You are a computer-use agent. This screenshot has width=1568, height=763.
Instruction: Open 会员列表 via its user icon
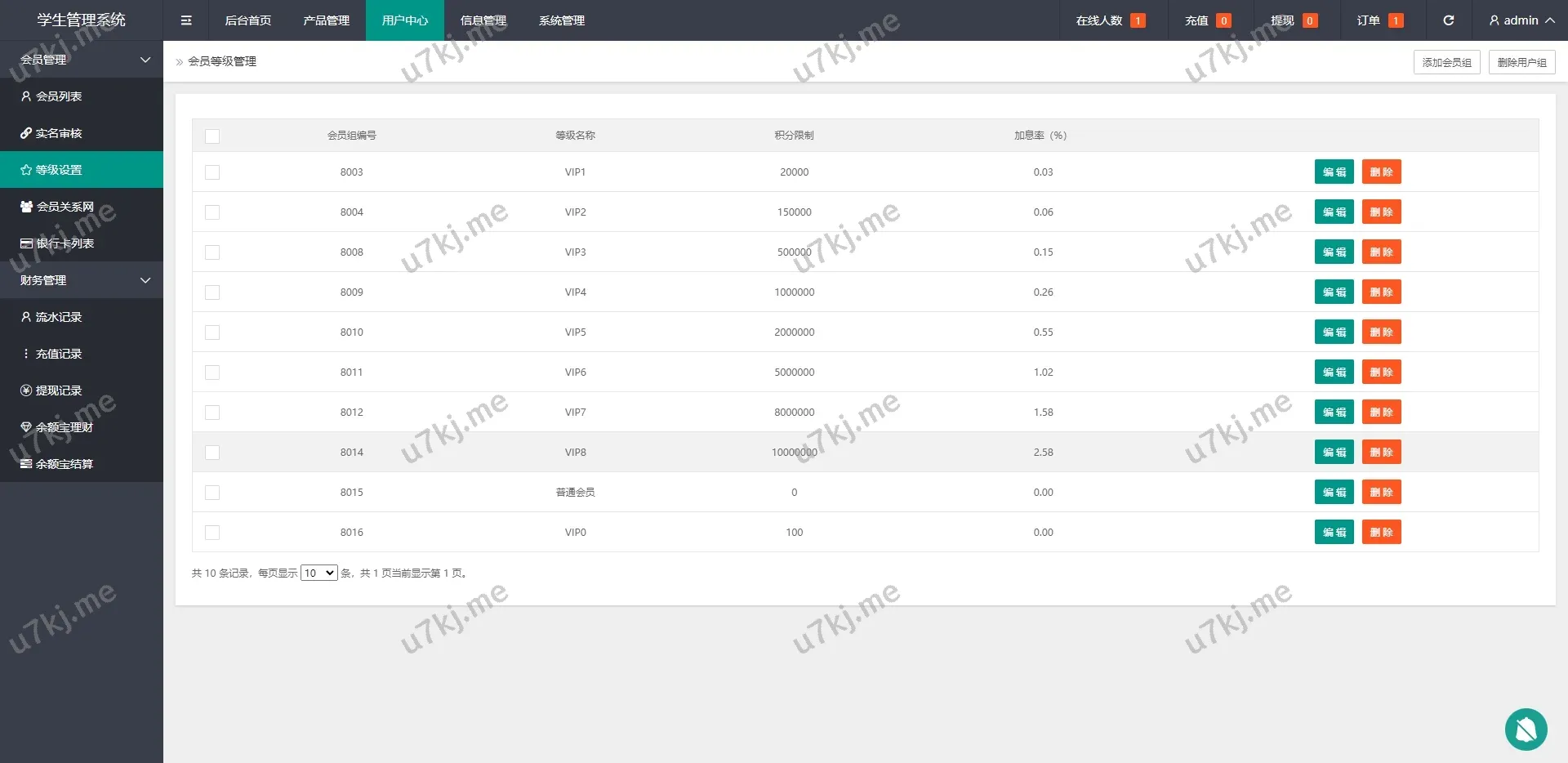click(26, 96)
